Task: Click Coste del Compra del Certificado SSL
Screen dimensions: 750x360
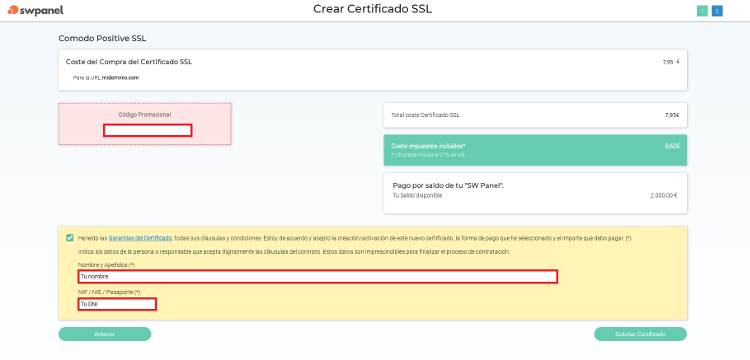Action: (x=129, y=62)
